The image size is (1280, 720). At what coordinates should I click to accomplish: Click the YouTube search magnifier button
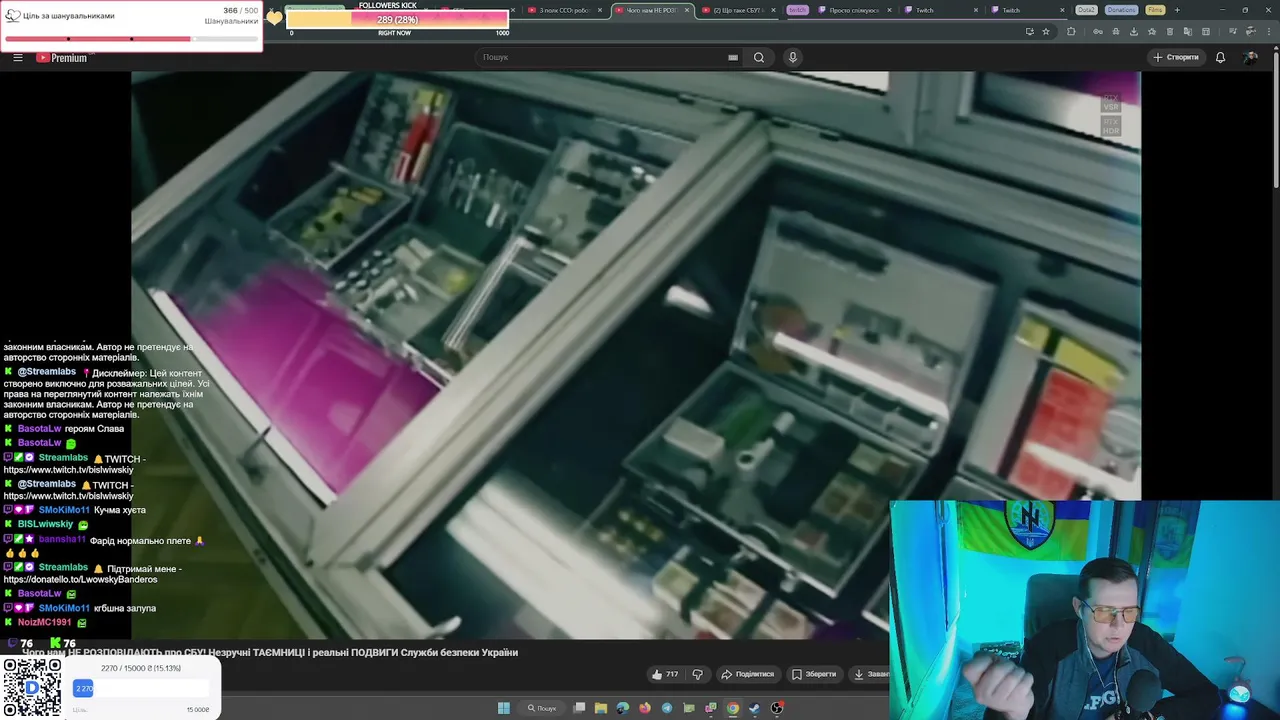[759, 57]
